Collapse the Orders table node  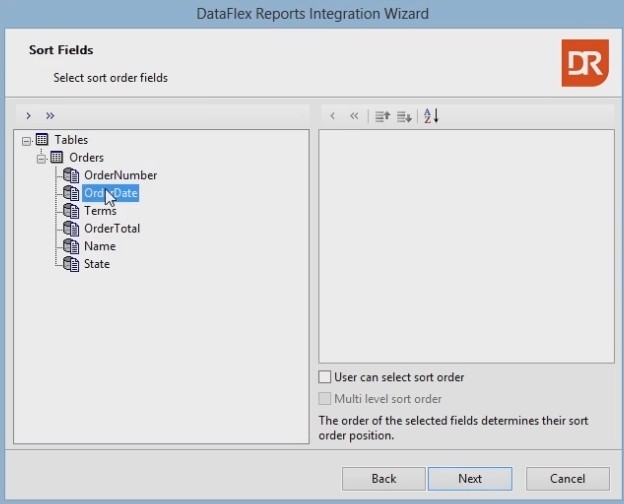tap(41, 158)
